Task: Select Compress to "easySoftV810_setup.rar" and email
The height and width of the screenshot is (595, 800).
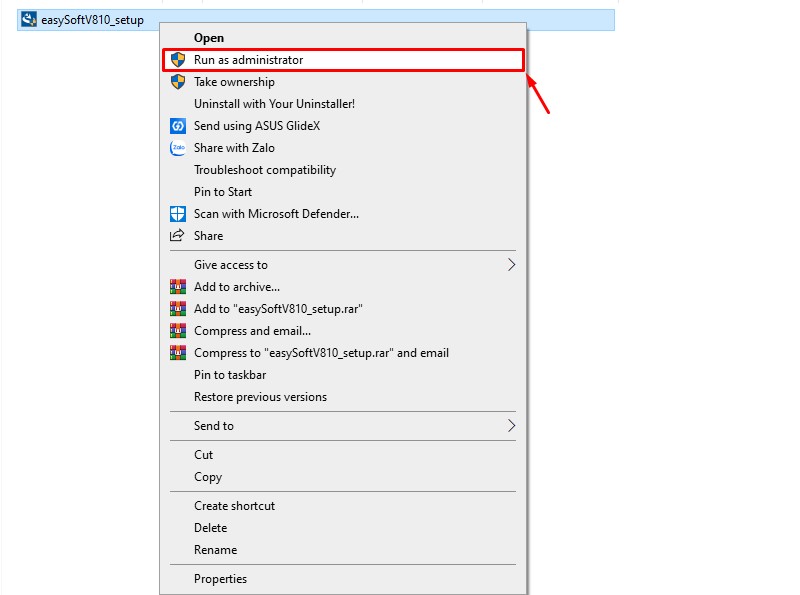Action: pyautogui.click(x=343, y=353)
